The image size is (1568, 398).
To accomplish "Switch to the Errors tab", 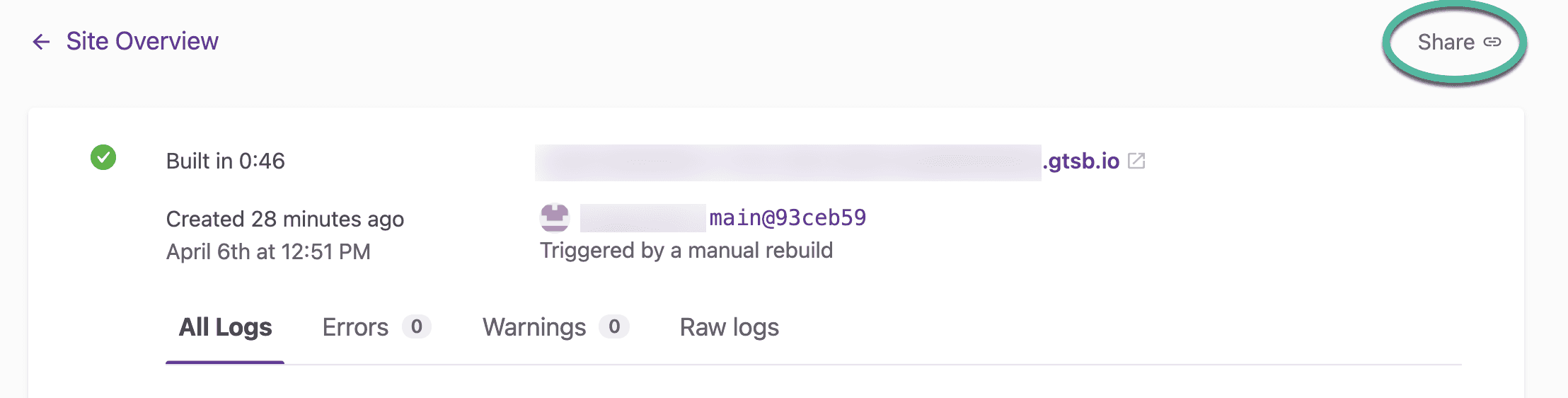I will point(355,327).
